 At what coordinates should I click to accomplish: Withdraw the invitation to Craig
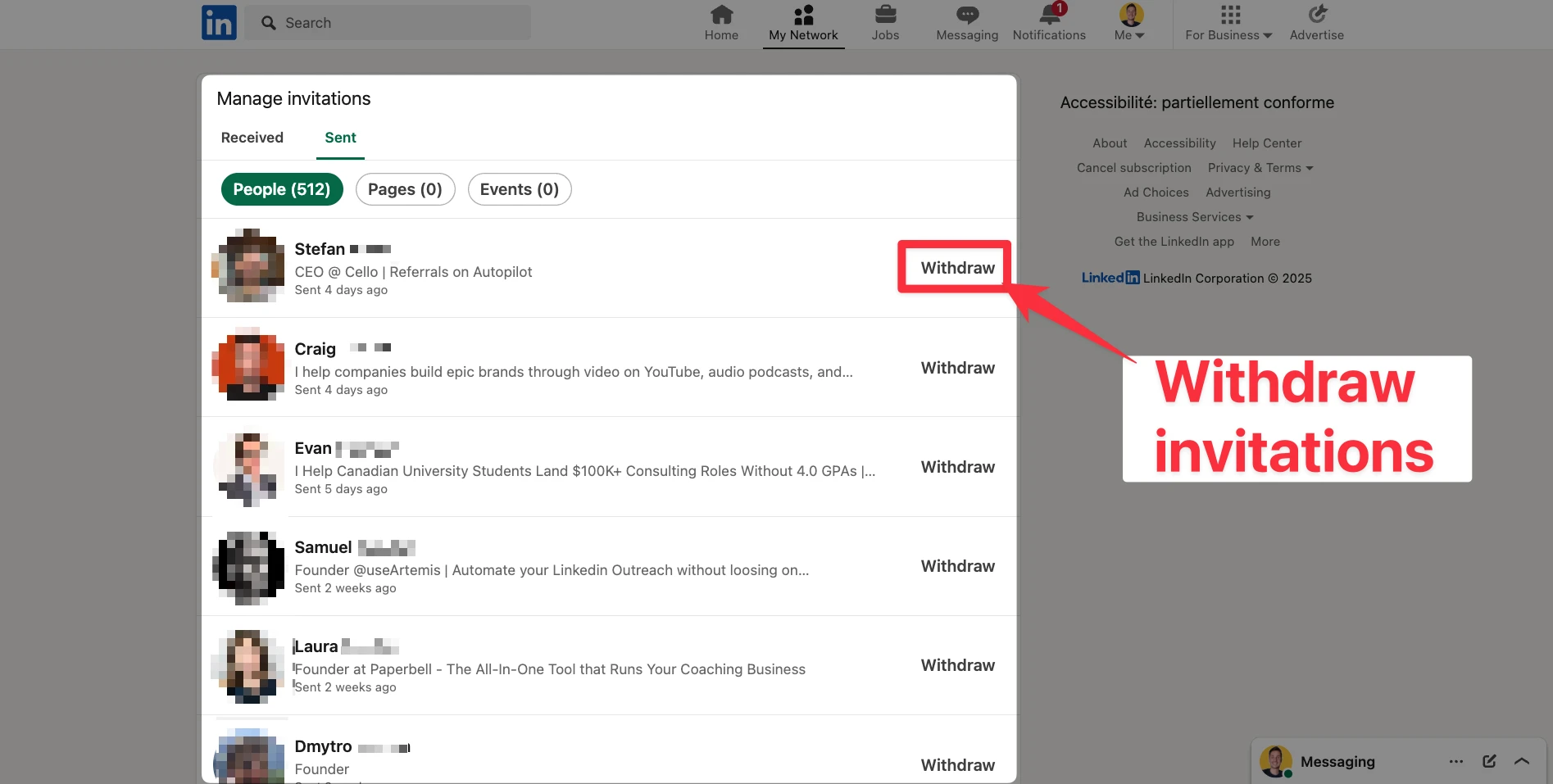coord(957,368)
